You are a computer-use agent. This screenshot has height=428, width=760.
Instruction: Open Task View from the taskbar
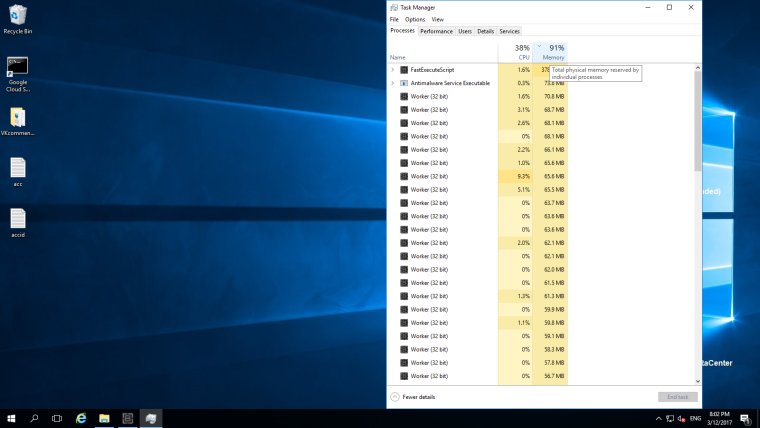57,418
